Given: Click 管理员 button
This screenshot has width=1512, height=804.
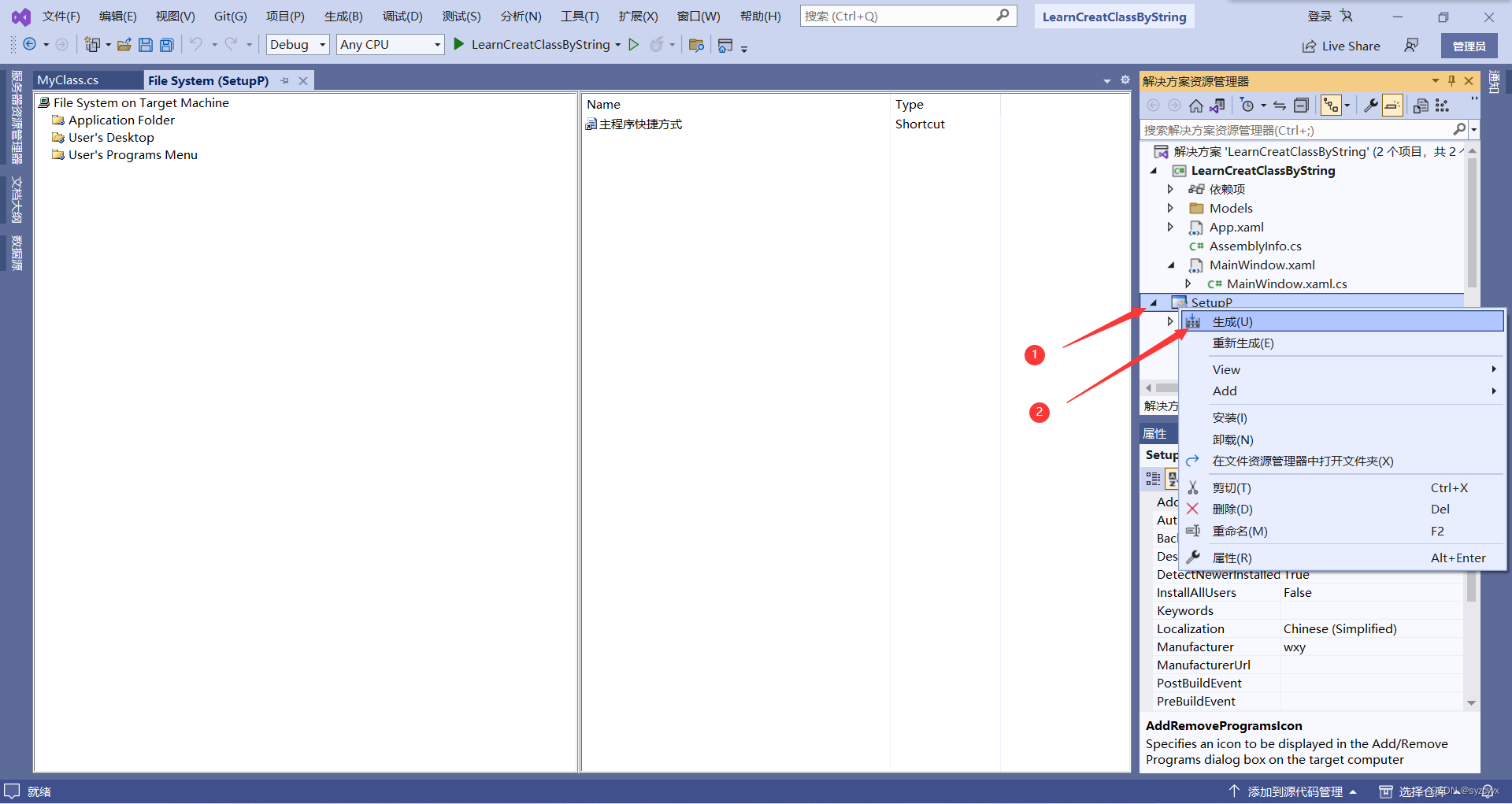Looking at the screenshot, I should pyautogui.click(x=1469, y=46).
